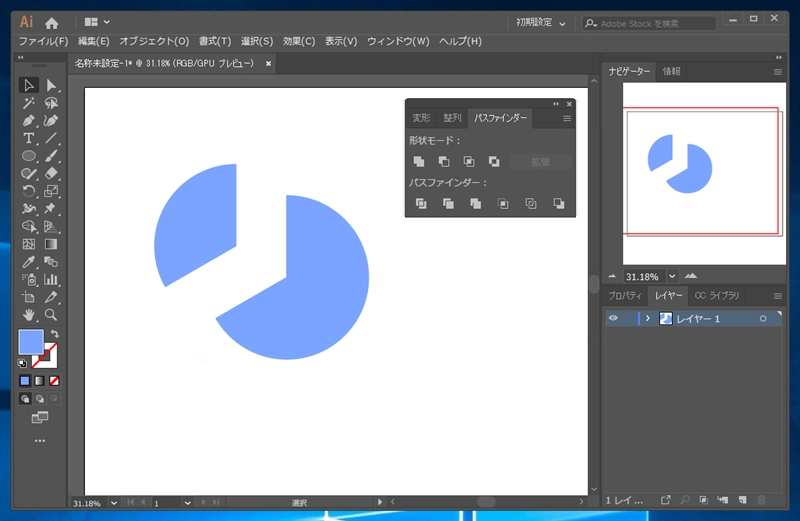Screen dimensions: 800x521
Task: Pick the Warp width tool
Action: [x=29, y=209]
